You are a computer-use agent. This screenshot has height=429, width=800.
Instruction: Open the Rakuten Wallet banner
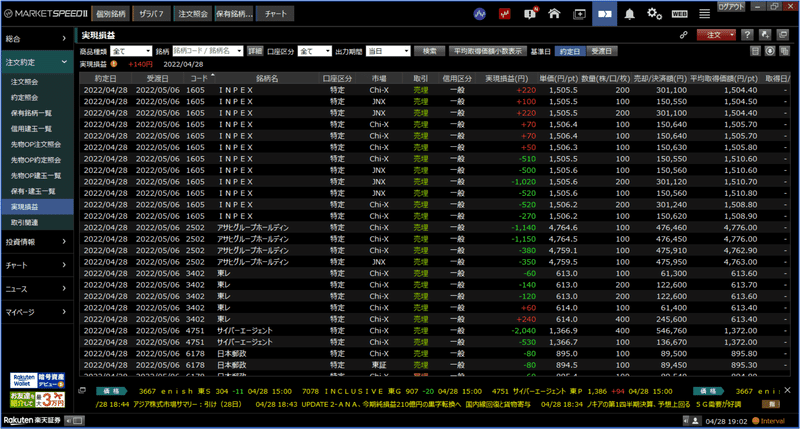[x=37, y=381]
